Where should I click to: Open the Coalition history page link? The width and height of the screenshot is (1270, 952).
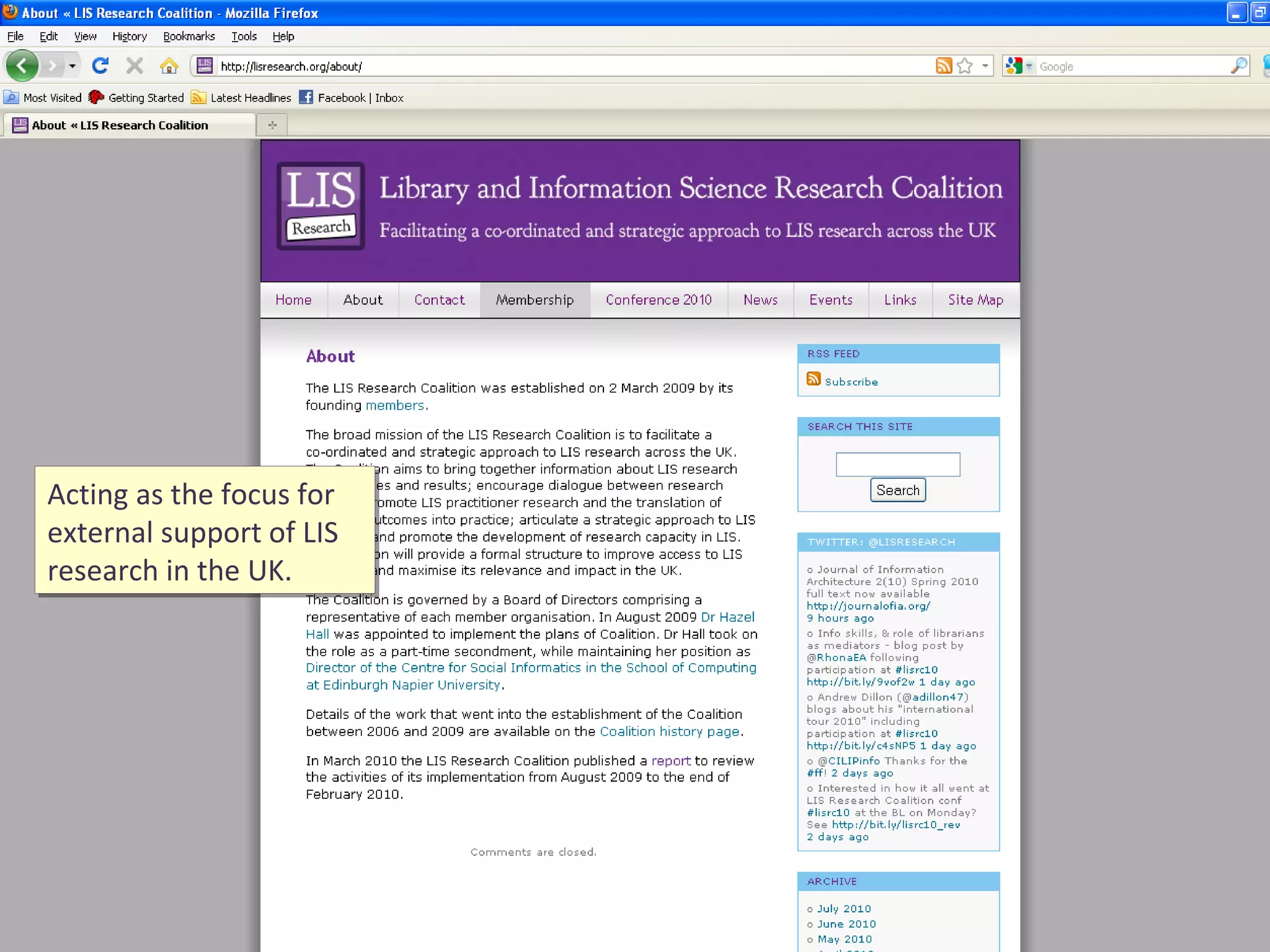tap(670, 732)
